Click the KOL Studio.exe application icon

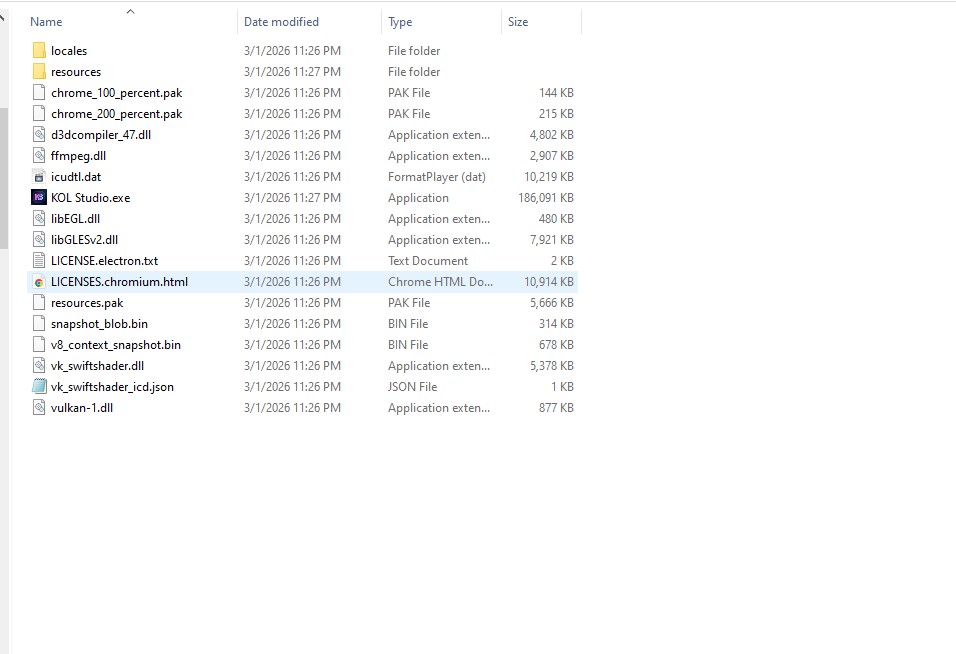pyautogui.click(x=39, y=198)
